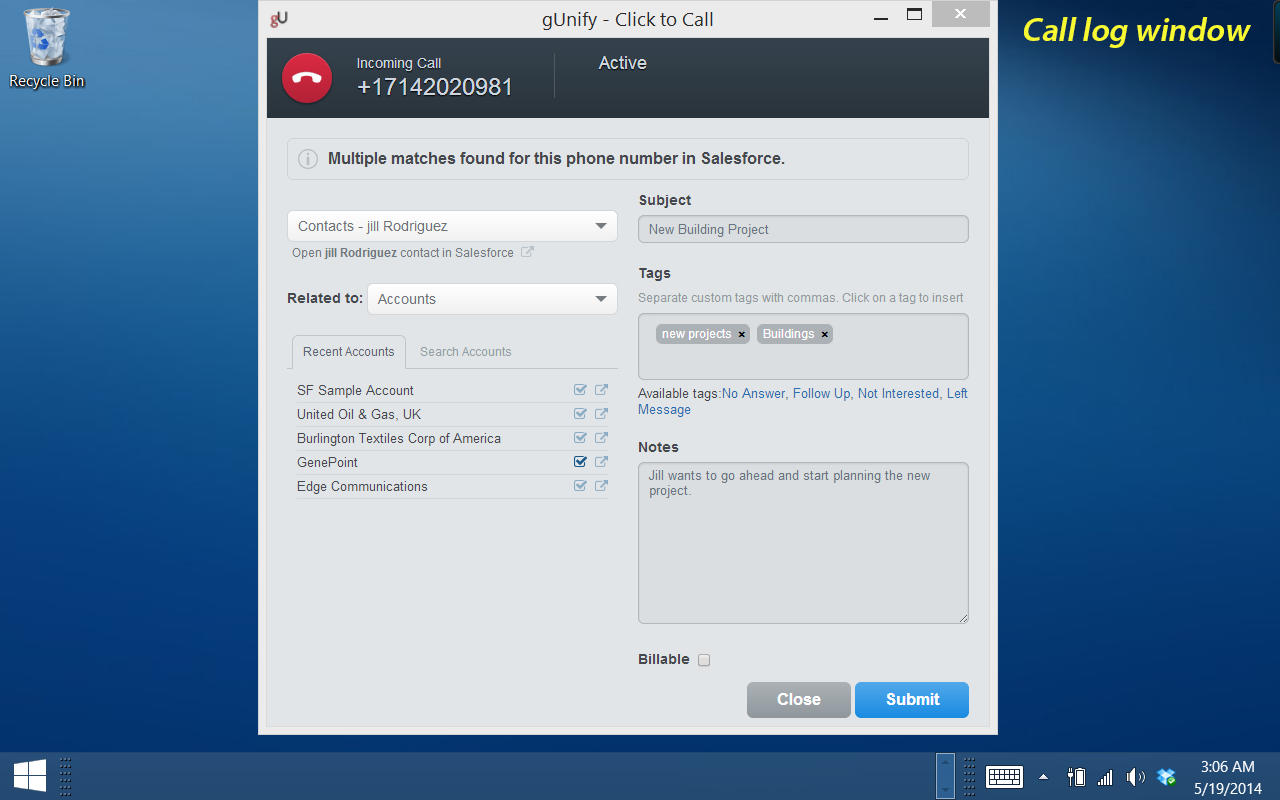Screen dimensions: 1280x800
Task: Open SF Sample Account in Salesforce icon
Action: 601,390
